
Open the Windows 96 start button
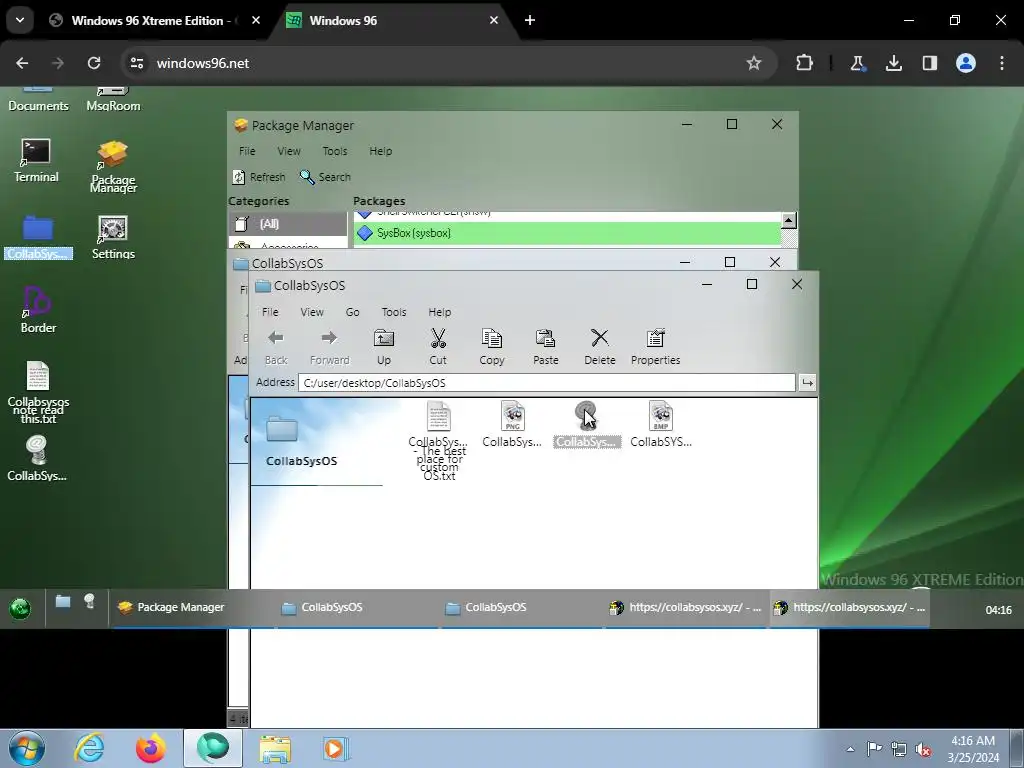20,608
